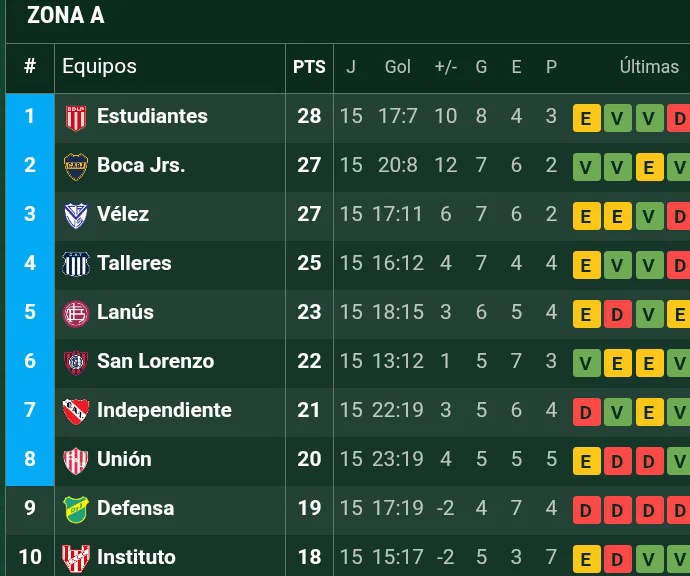The width and height of the screenshot is (690, 576).
Task: Click the San Lorenzo crest icon
Action: point(76,363)
